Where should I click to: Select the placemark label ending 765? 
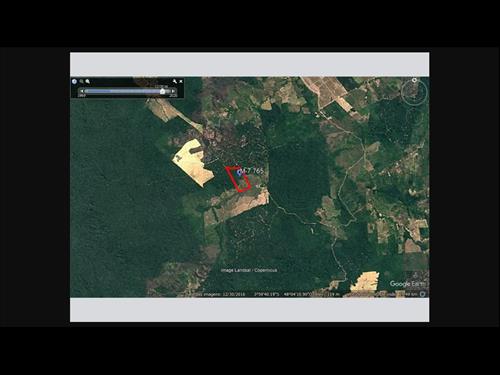tap(253, 171)
